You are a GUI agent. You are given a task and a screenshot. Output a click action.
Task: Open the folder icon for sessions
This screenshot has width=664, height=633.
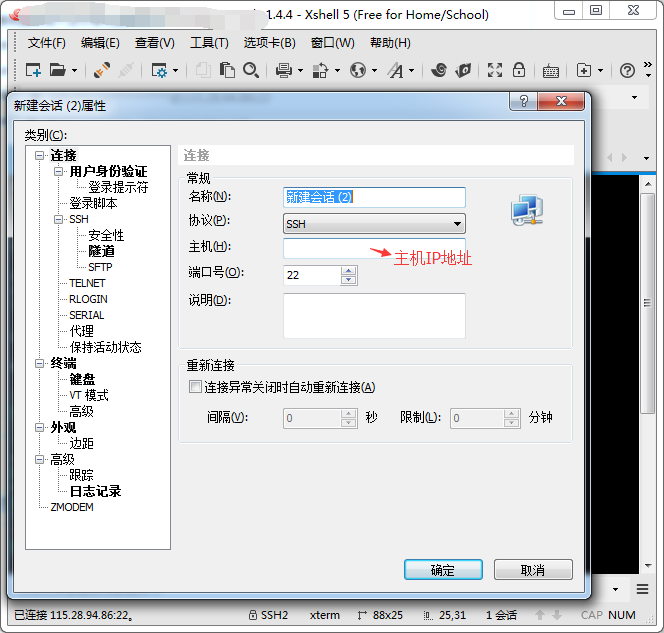57,70
